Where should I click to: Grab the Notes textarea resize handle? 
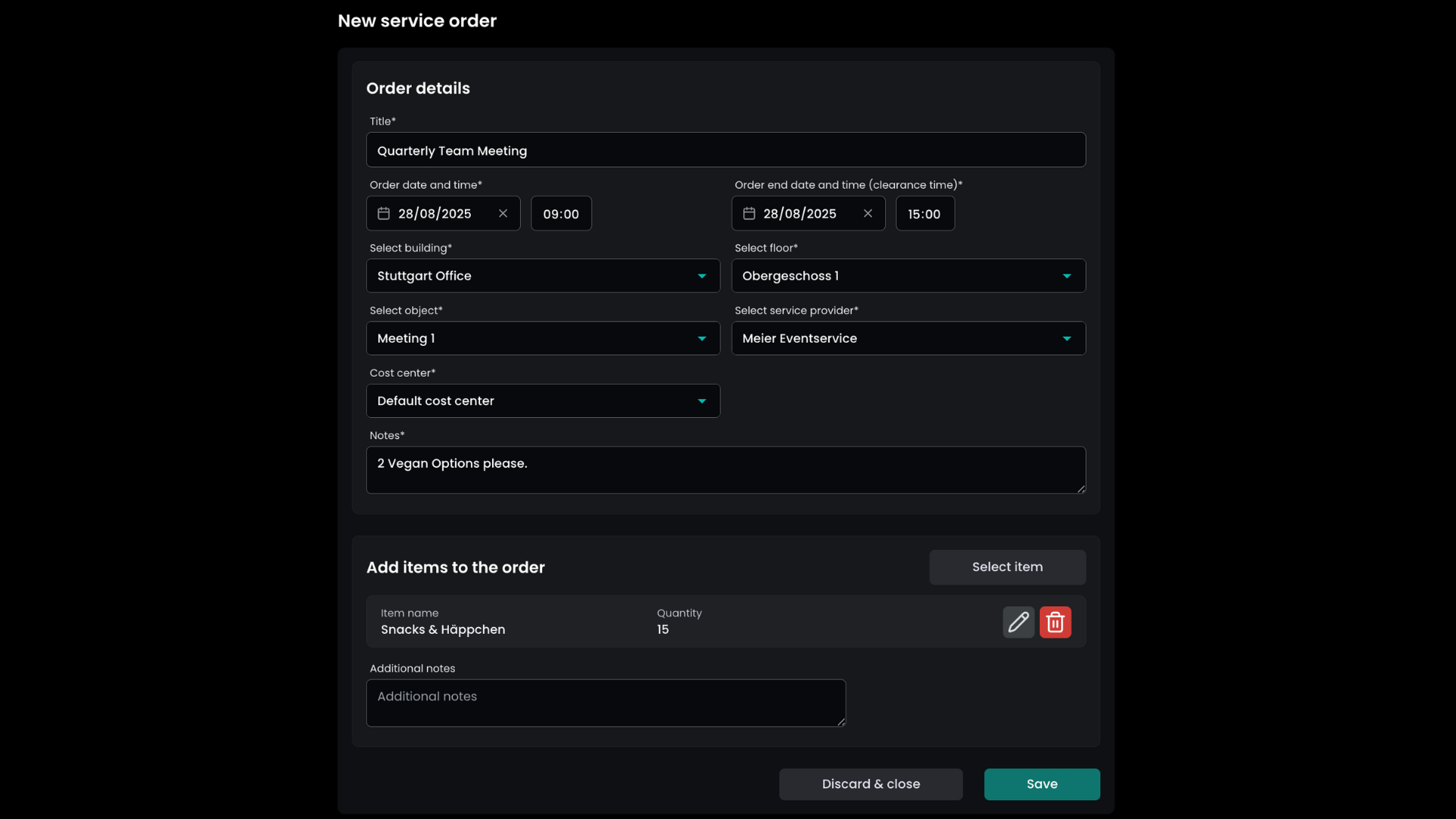[1081, 488]
